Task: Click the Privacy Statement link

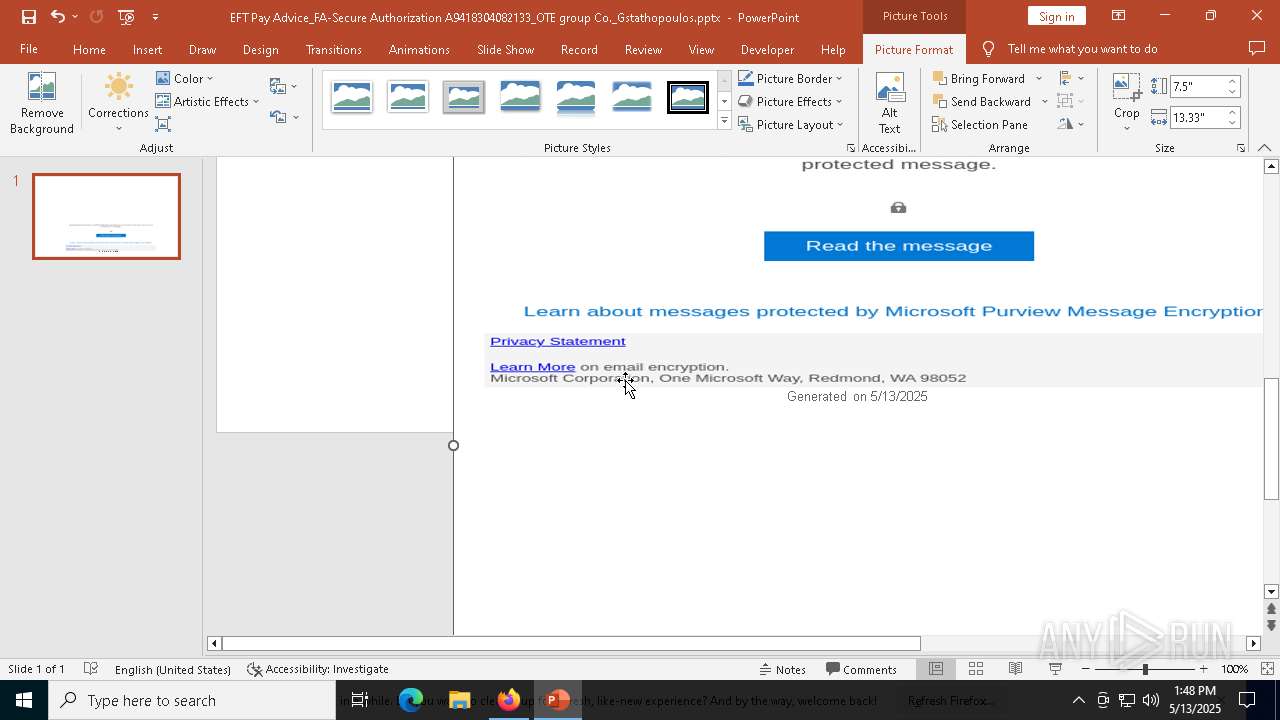Action: [558, 341]
